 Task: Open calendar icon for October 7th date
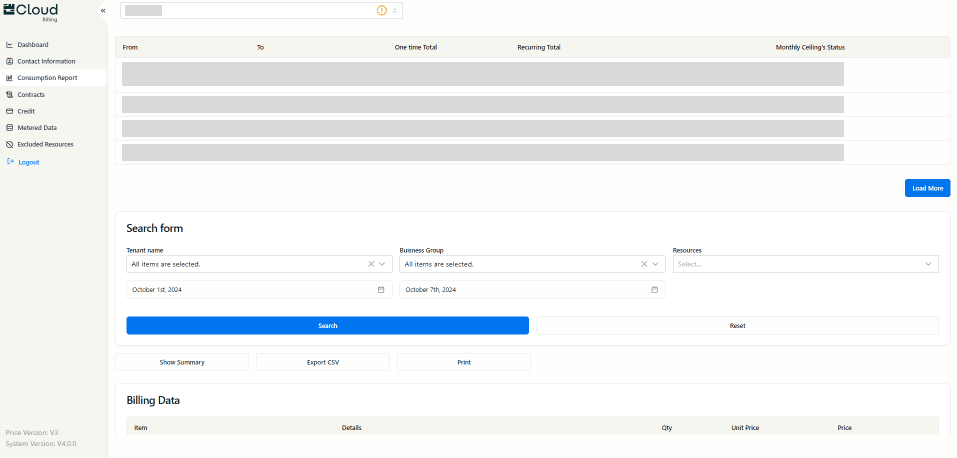tap(655, 290)
